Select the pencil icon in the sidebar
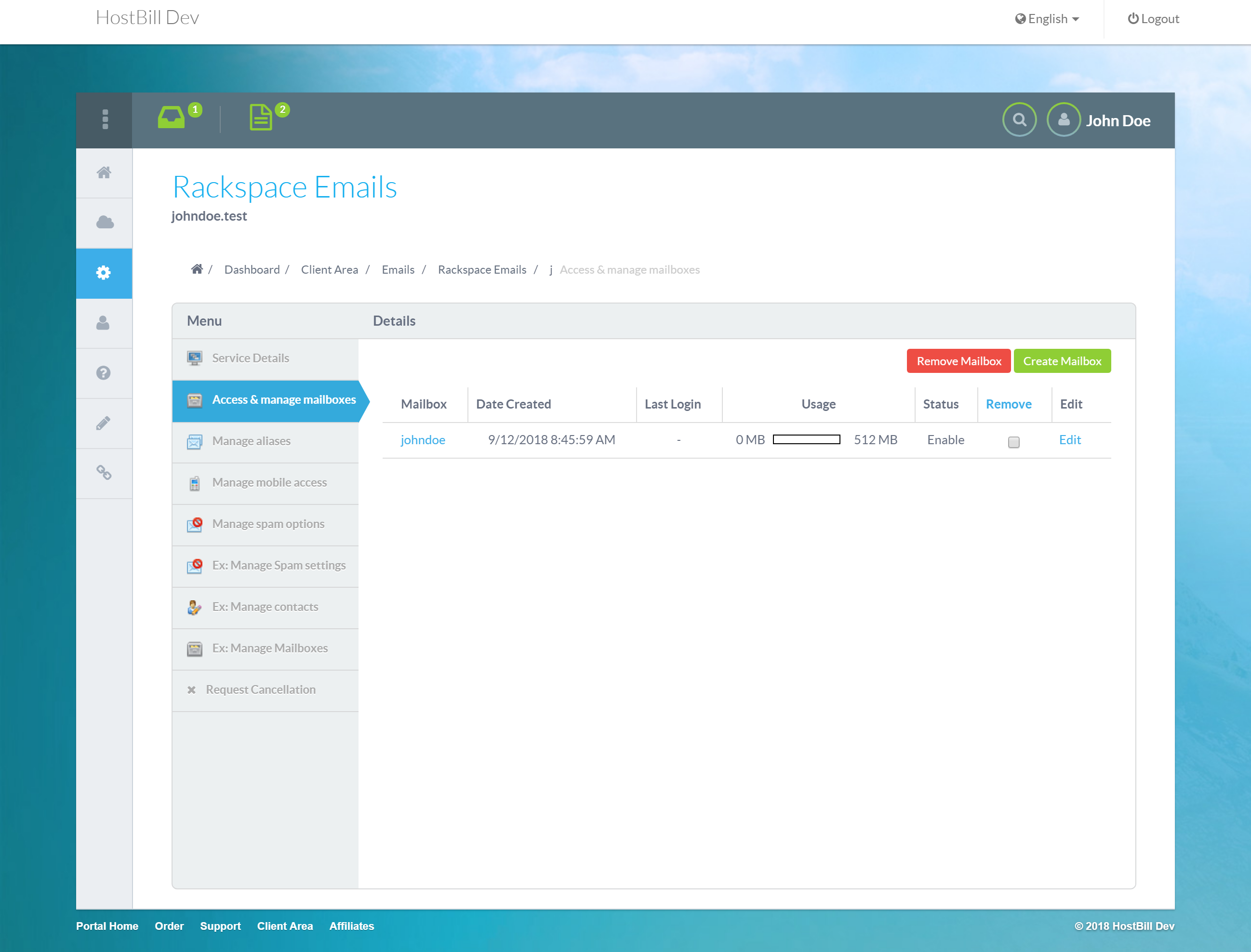1251x952 pixels. click(104, 423)
